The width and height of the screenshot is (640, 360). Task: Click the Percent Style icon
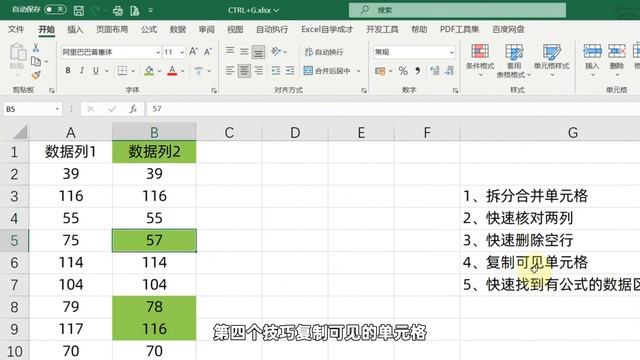pyautogui.click(x=403, y=71)
